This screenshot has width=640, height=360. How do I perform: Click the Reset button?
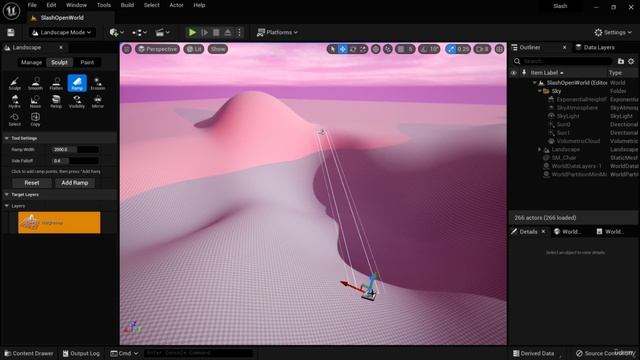click(32, 183)
